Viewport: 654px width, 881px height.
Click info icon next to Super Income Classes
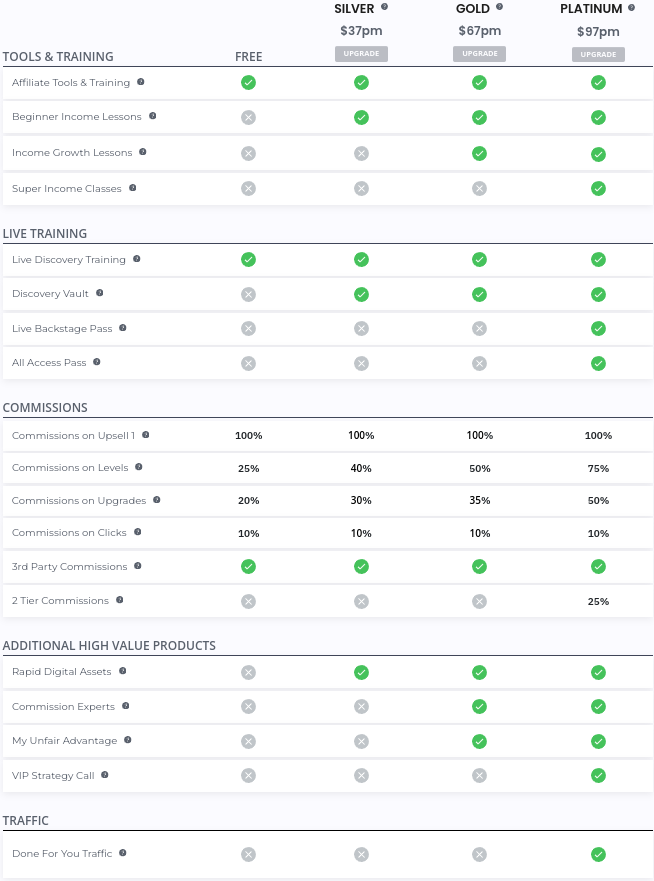[x=132, y=188]
